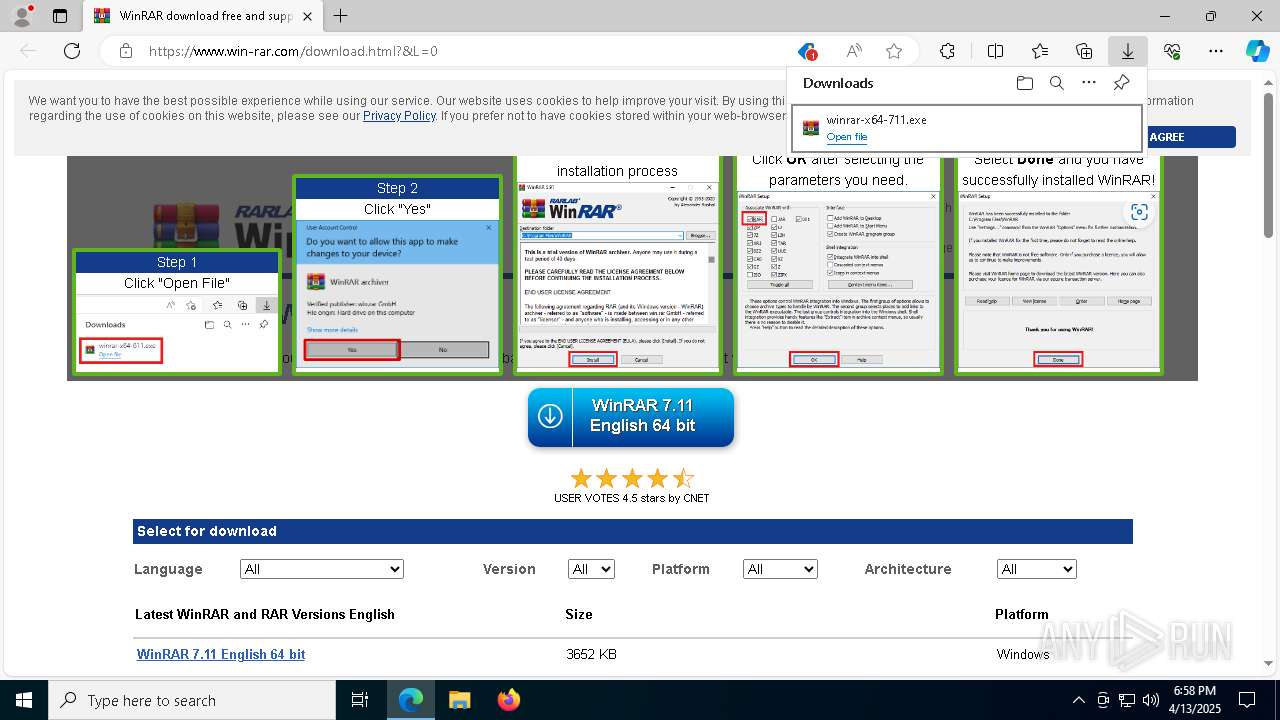
Task: Open the tab actions menu icon
Action: point(60,16)
